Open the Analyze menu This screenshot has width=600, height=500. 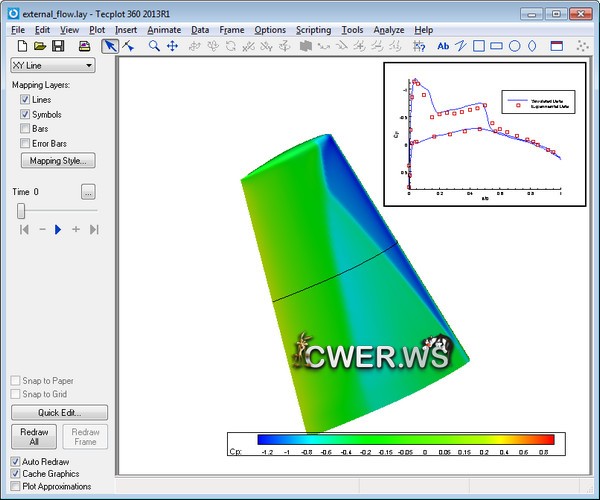389,30
